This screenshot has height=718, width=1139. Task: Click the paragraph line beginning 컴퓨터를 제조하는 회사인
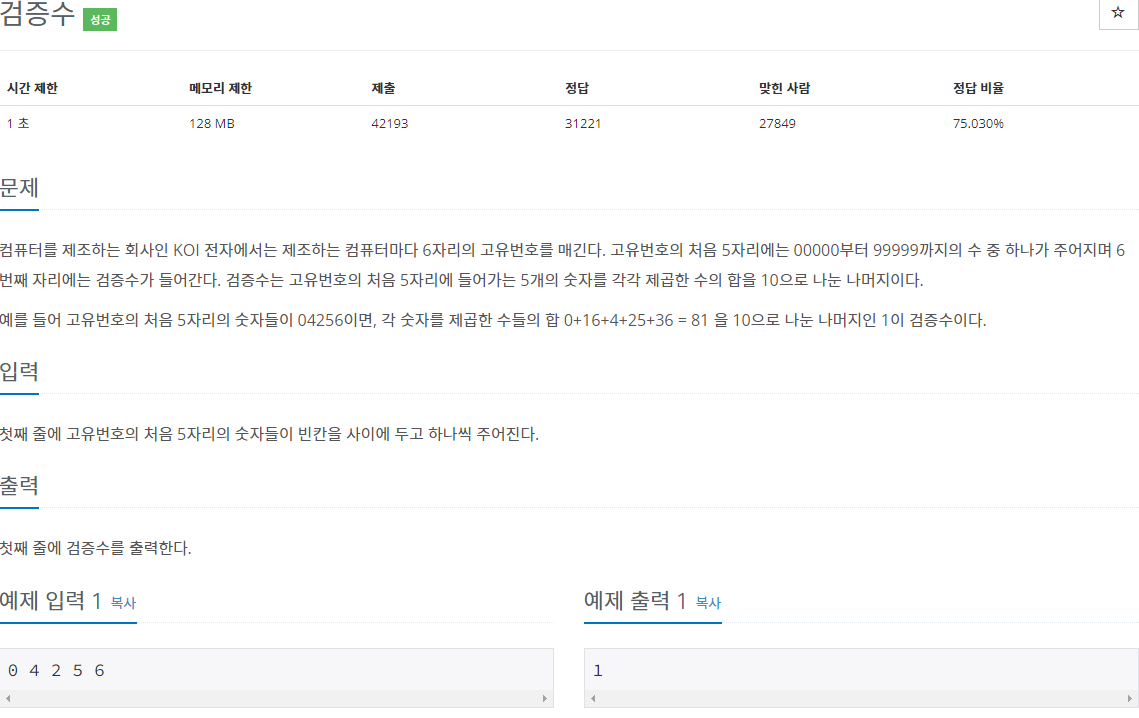pyautogui.click(x=562, y=251)
